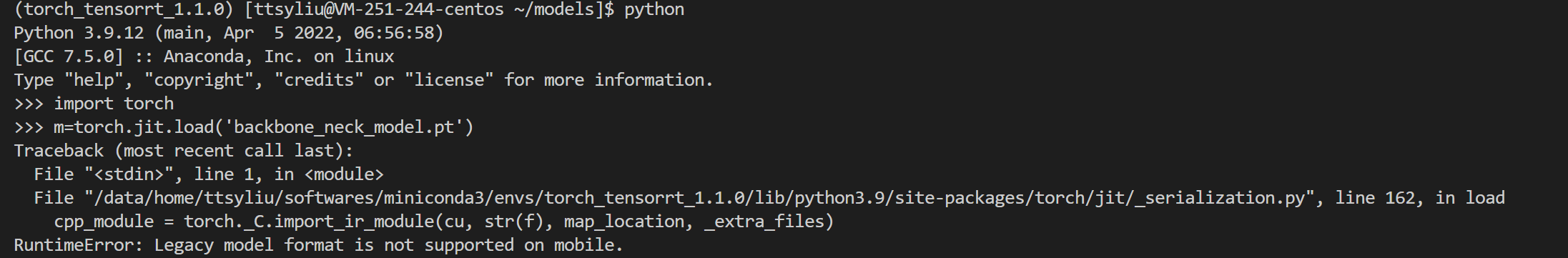The image size is (1568, 258).
Task: Click the word "license" in help line
Action: pos(449,80)
